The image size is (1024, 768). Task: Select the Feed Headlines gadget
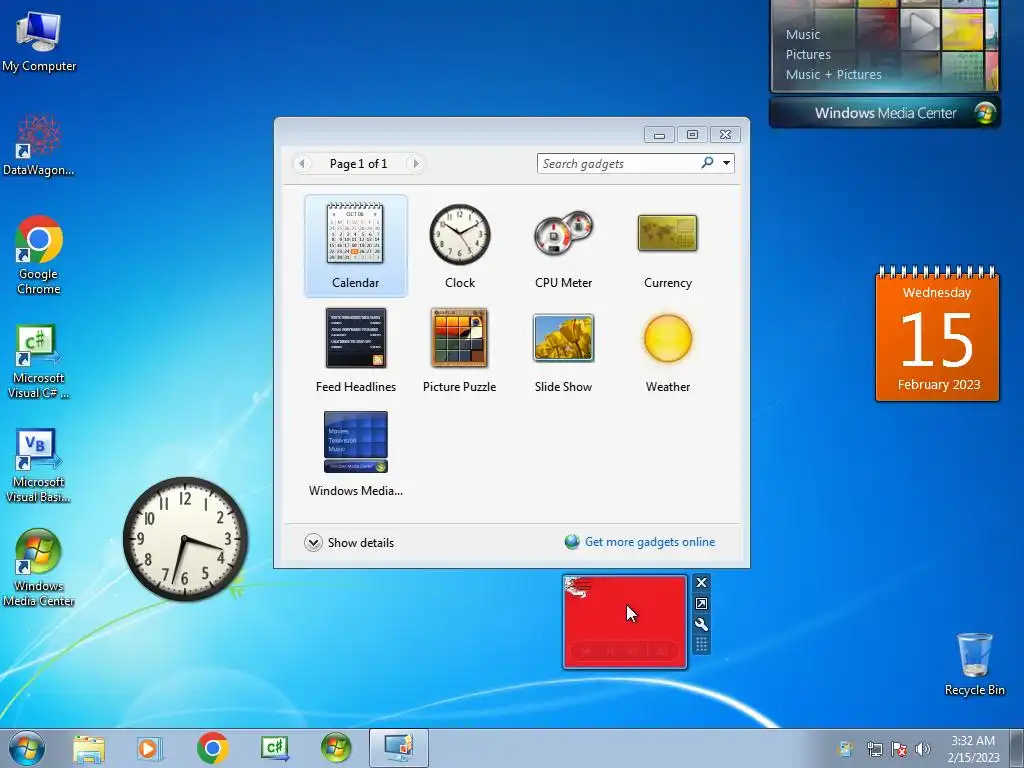[355, 349]
